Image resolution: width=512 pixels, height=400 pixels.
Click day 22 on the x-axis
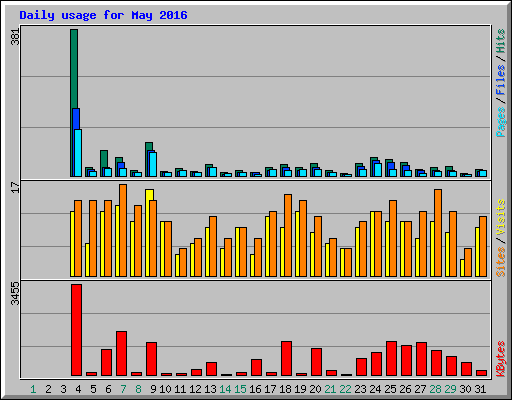(345, 389)
